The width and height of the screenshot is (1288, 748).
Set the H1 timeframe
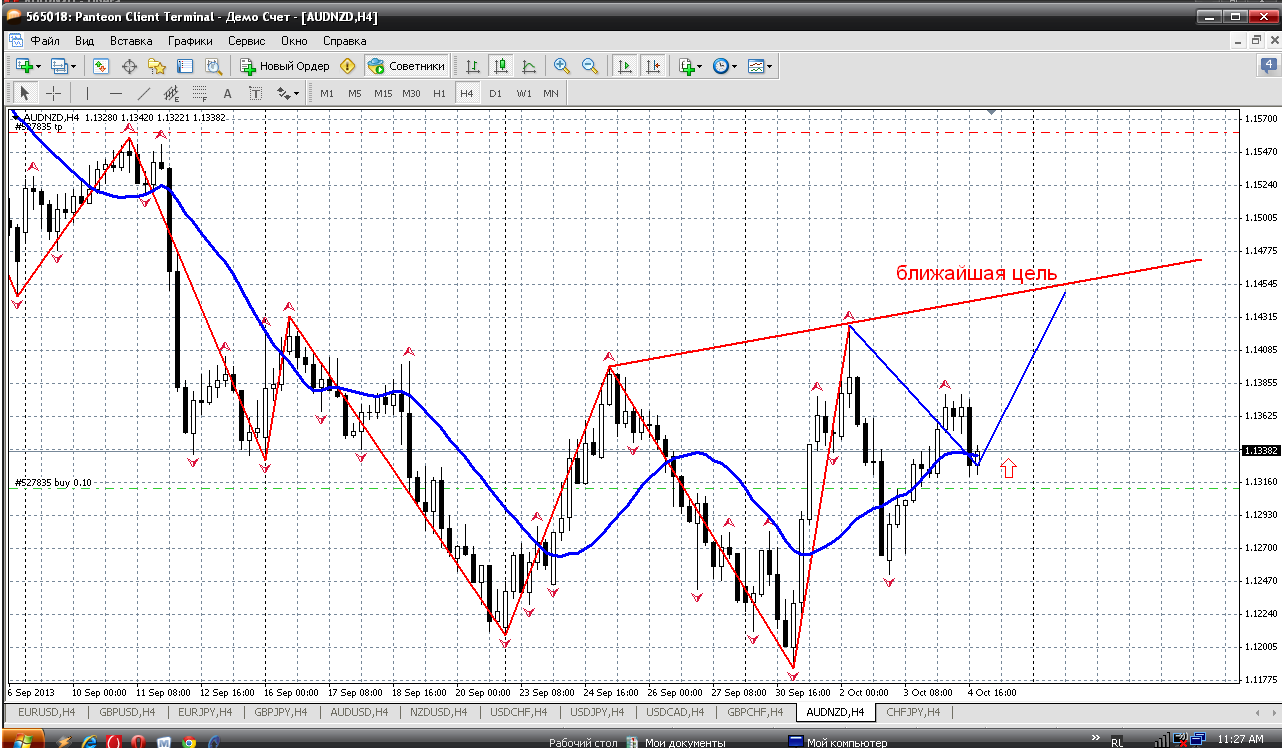[439, 93]
